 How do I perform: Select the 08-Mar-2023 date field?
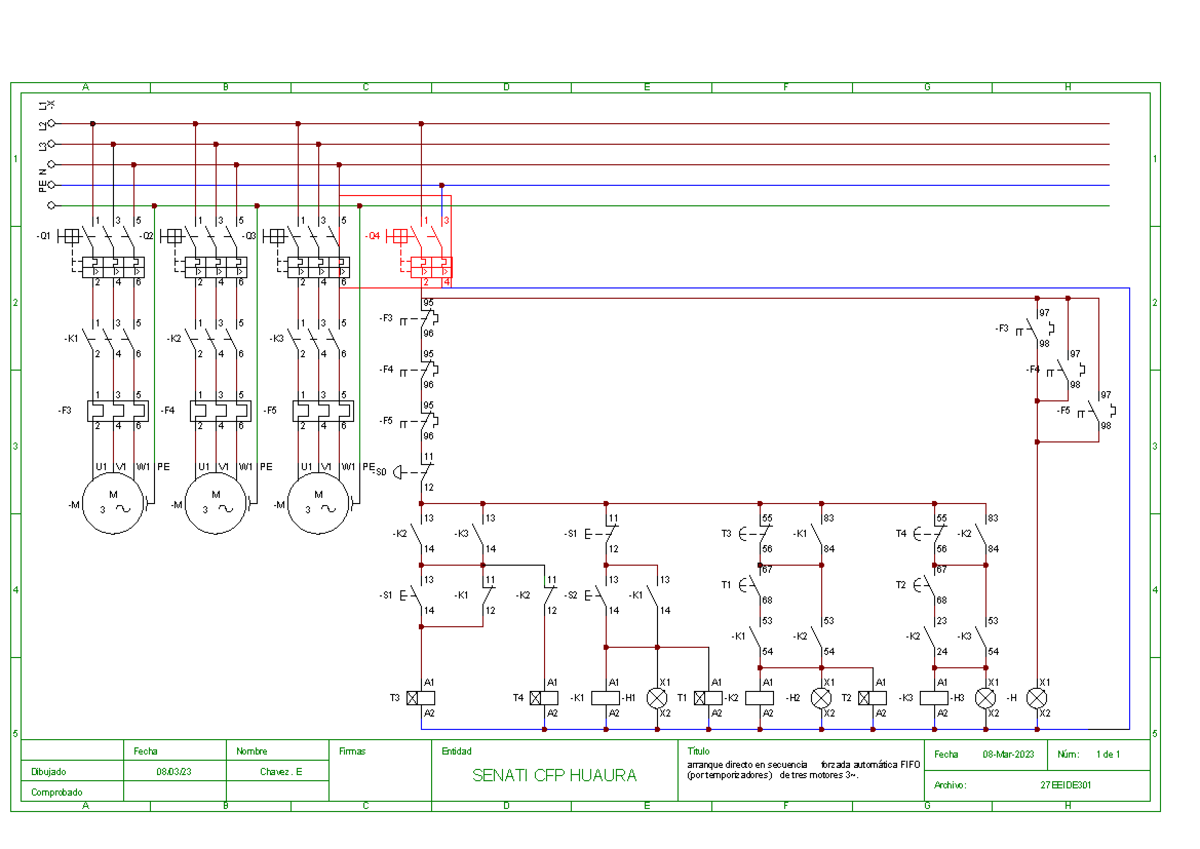pyautogui.click(x=1008, y=755)
